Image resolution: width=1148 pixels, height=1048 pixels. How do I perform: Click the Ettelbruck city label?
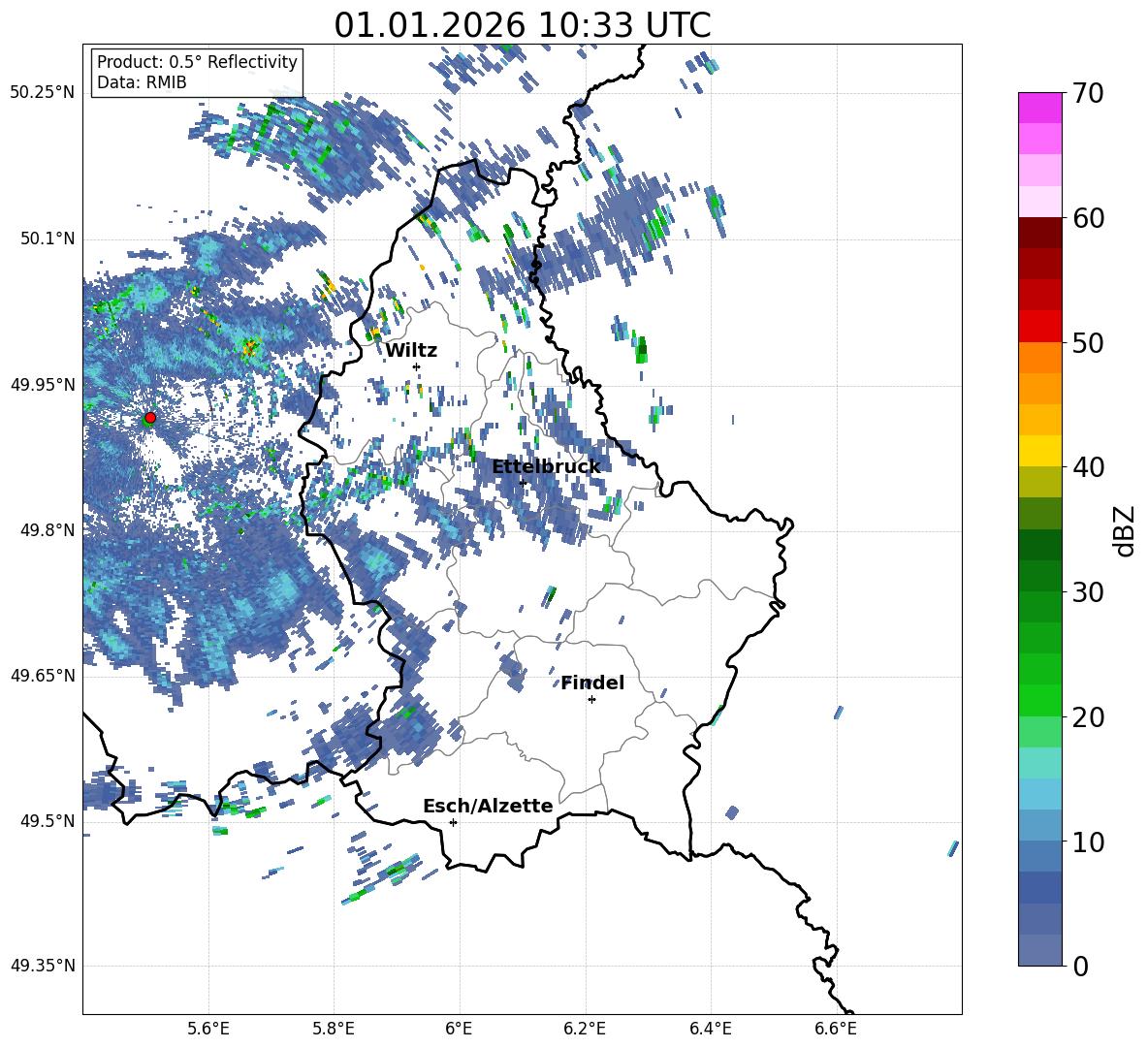pyautogui.click(x=546, y=467)
